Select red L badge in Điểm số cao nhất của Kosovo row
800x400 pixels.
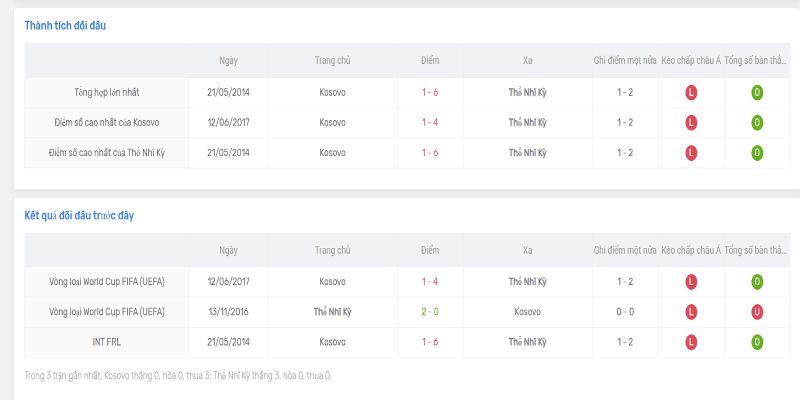click(x=690, y=123)
